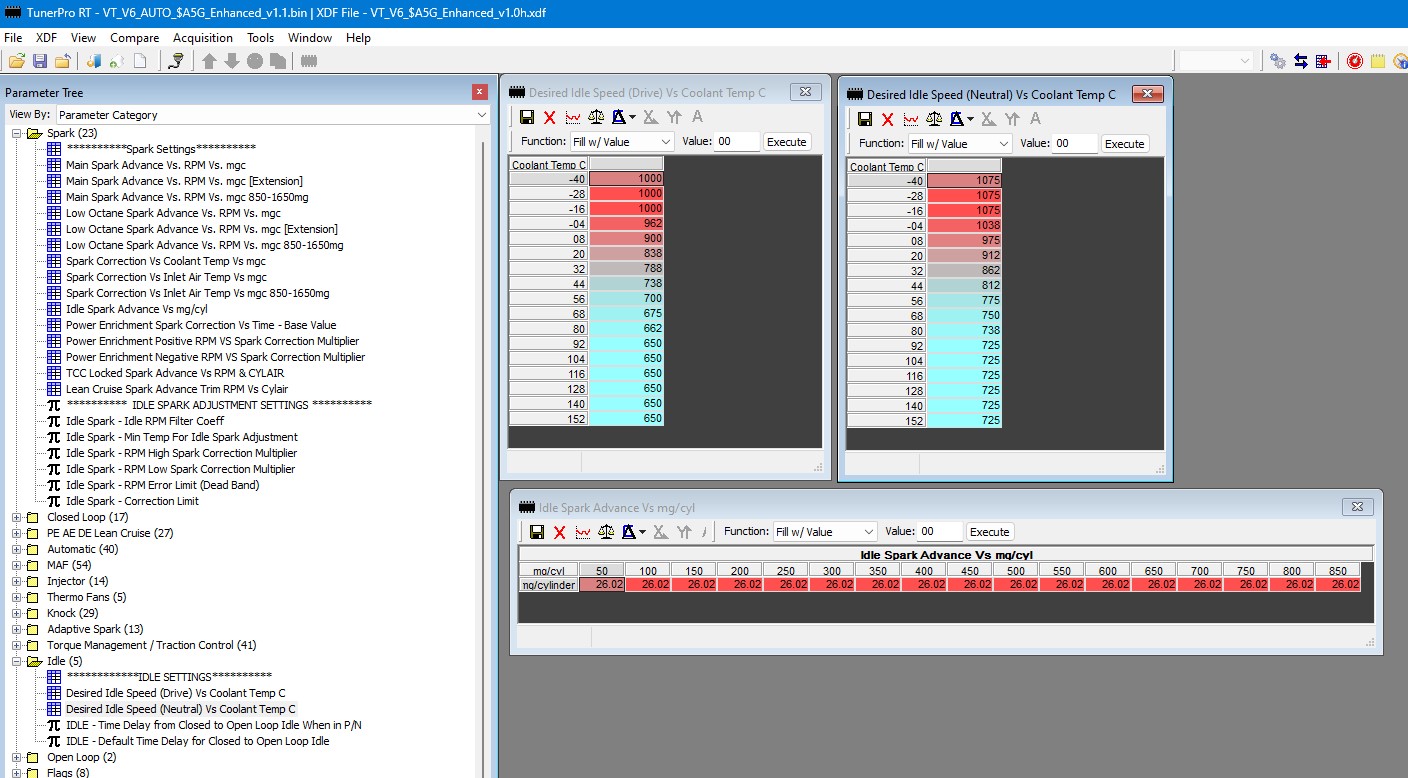Screen dimensions: 1408x778
Task: Click Execute in Neutral idle speed window
Action: 1124,144
